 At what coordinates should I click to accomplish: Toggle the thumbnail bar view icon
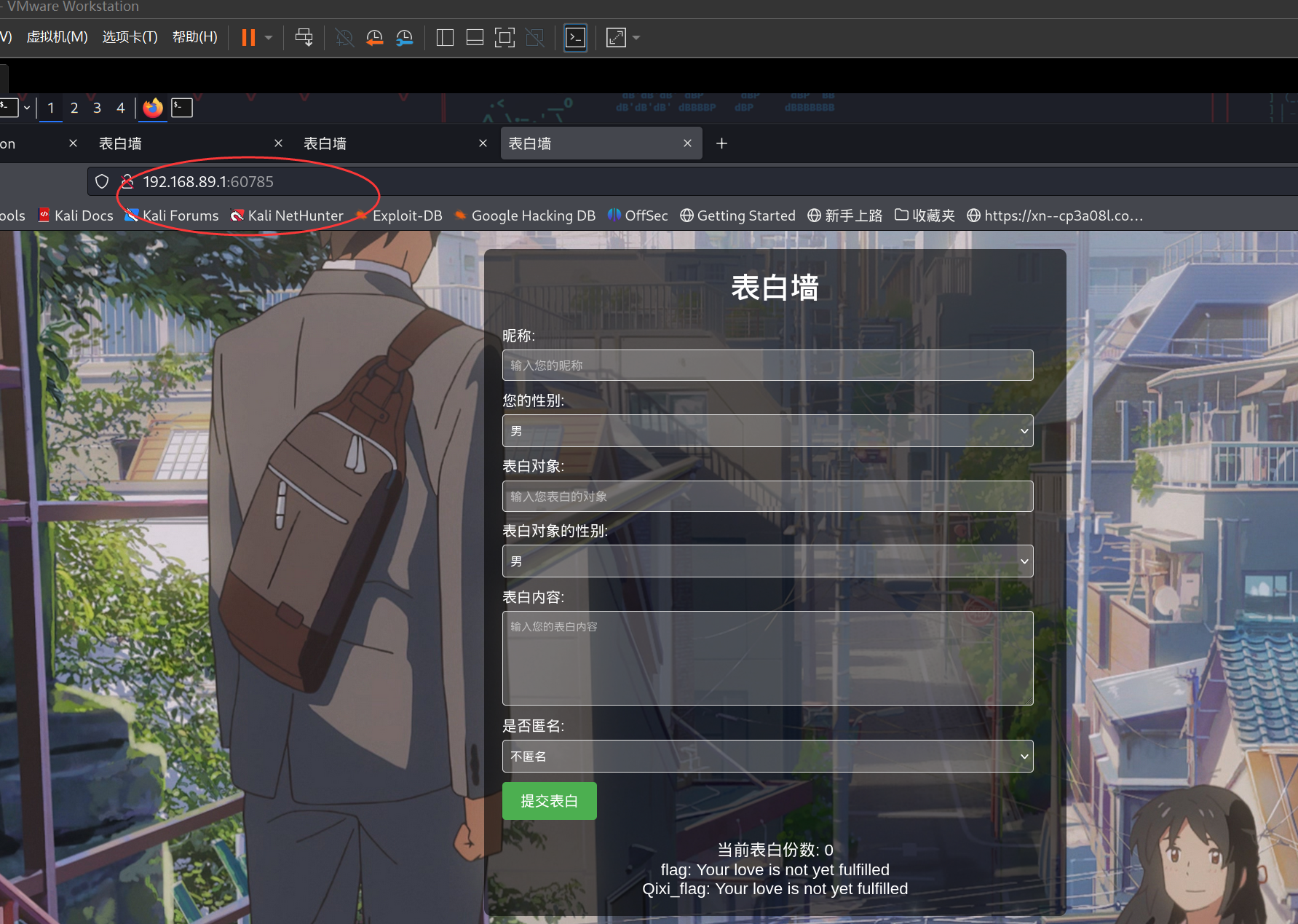click(475, 38)
